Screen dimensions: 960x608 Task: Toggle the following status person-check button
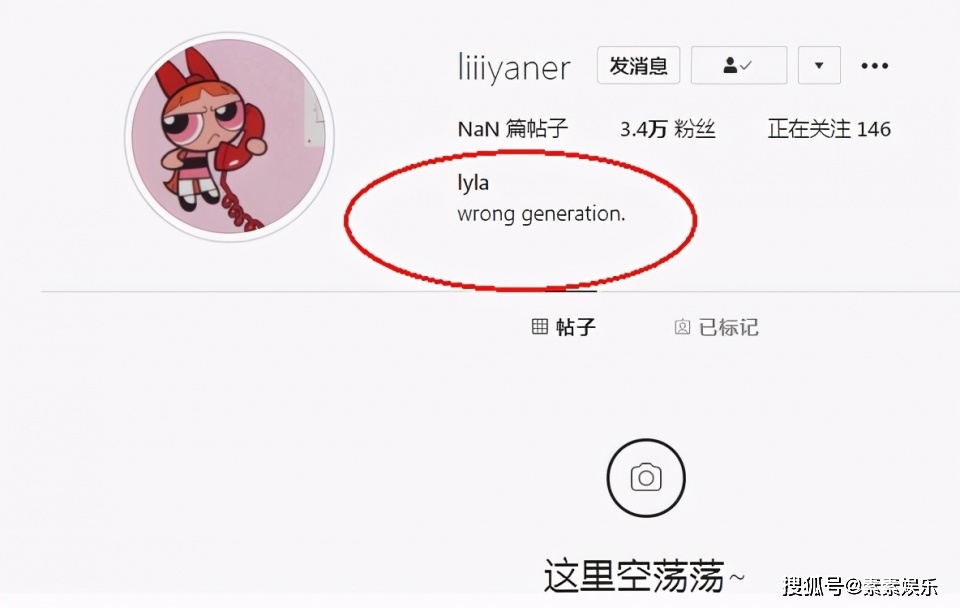pyautogui.click(x=739, y=65)
